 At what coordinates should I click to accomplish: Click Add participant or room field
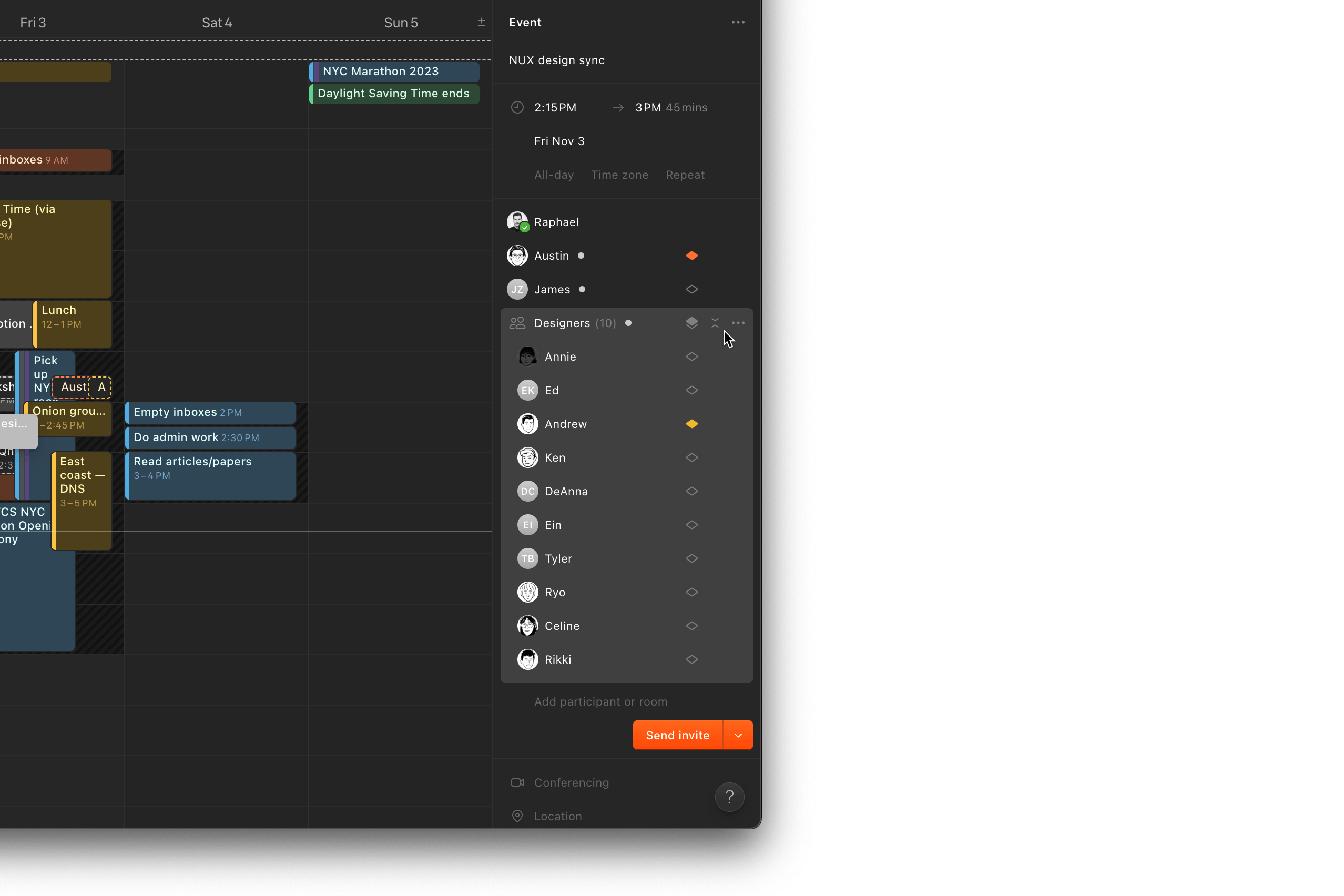click(601, 701)
